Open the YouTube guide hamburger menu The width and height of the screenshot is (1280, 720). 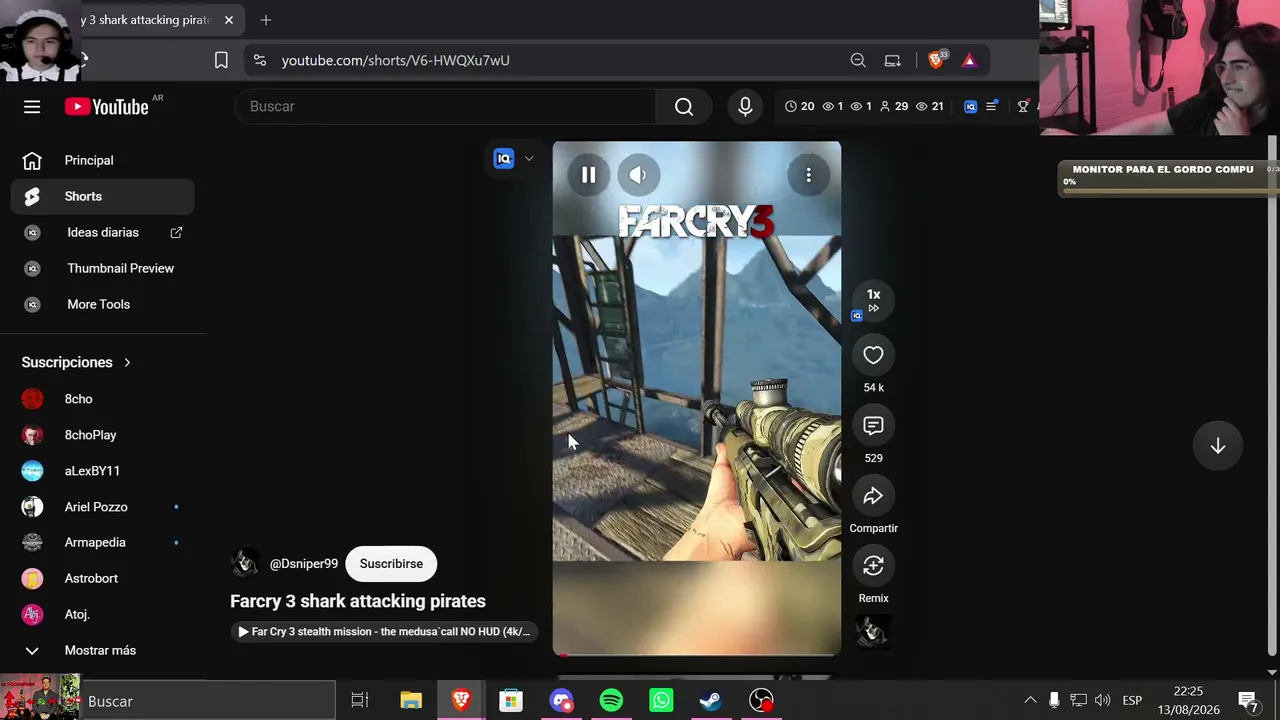[32, 106]
